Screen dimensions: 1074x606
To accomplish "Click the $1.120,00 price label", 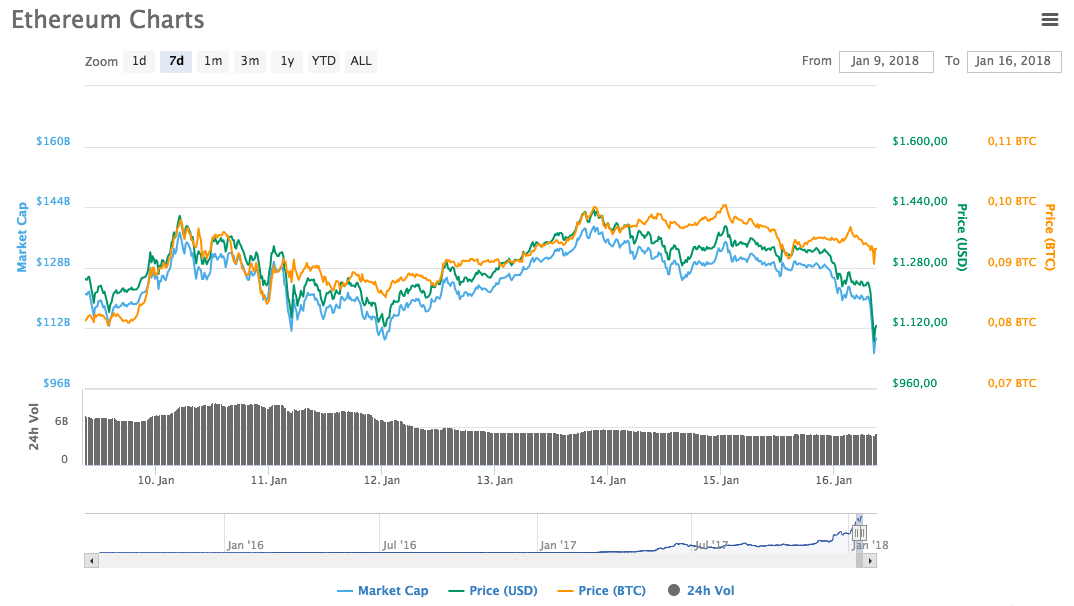I will [920, 323].
